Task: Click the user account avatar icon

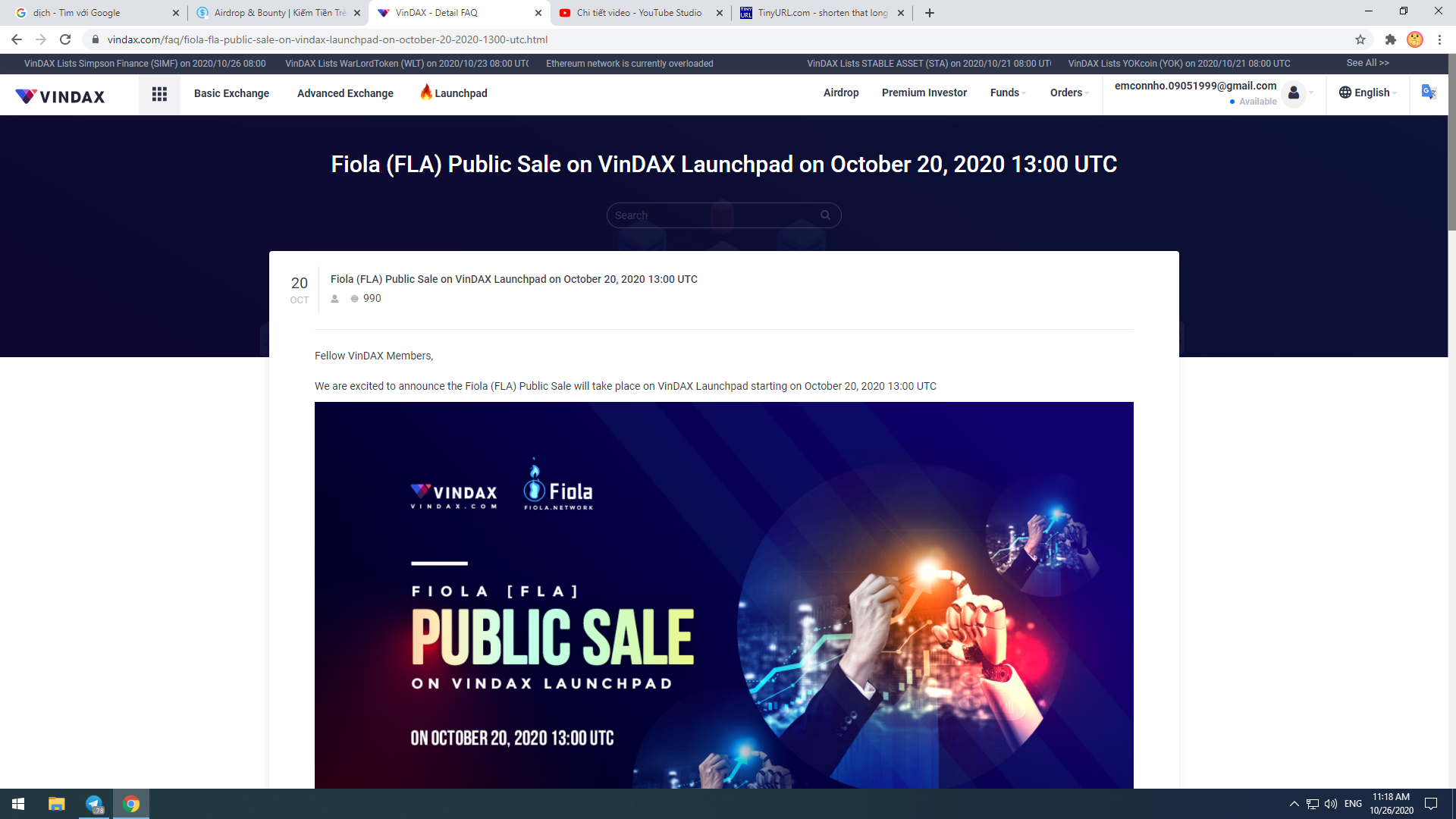Action: 1294,93
